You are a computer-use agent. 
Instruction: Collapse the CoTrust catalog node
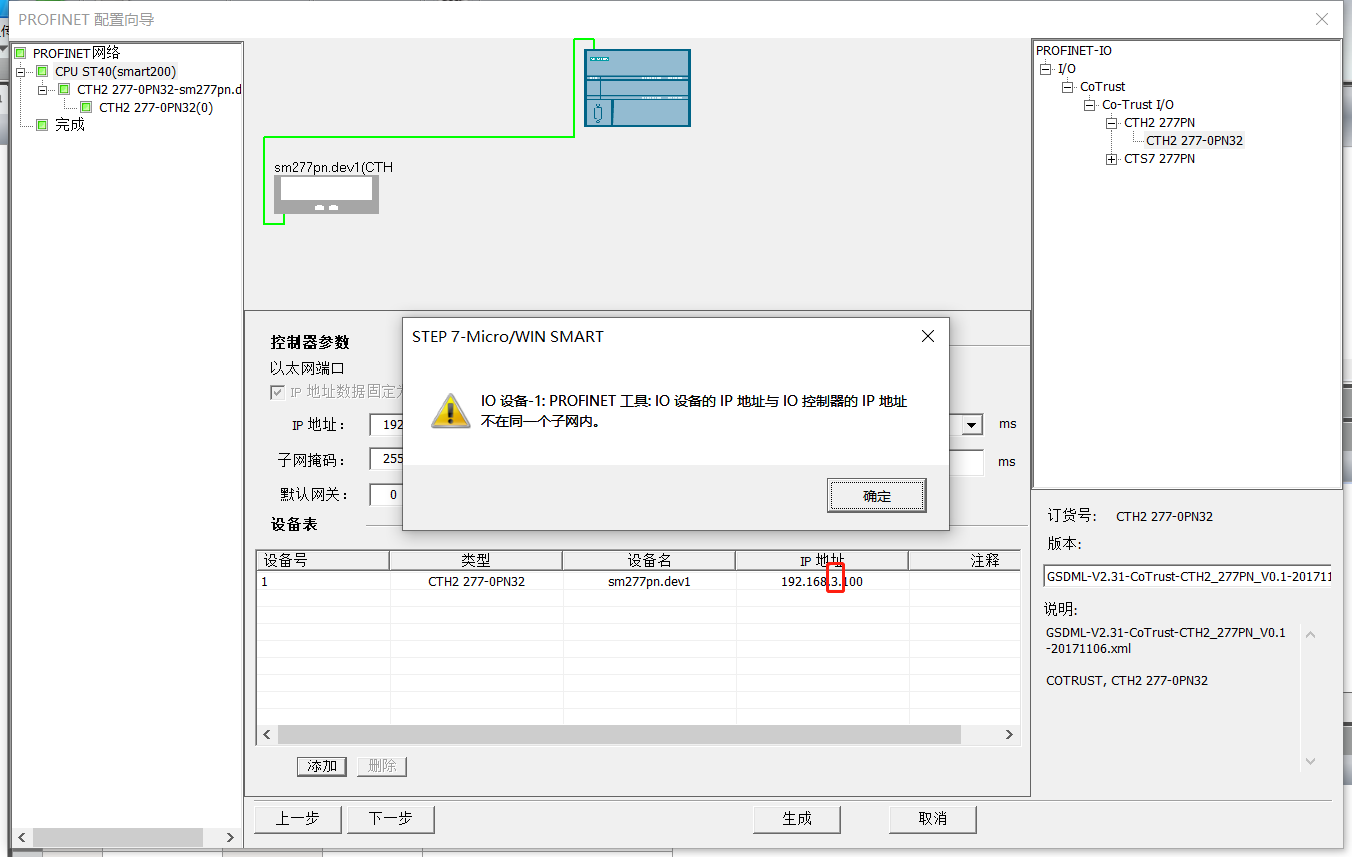[x=1067, y=87]
